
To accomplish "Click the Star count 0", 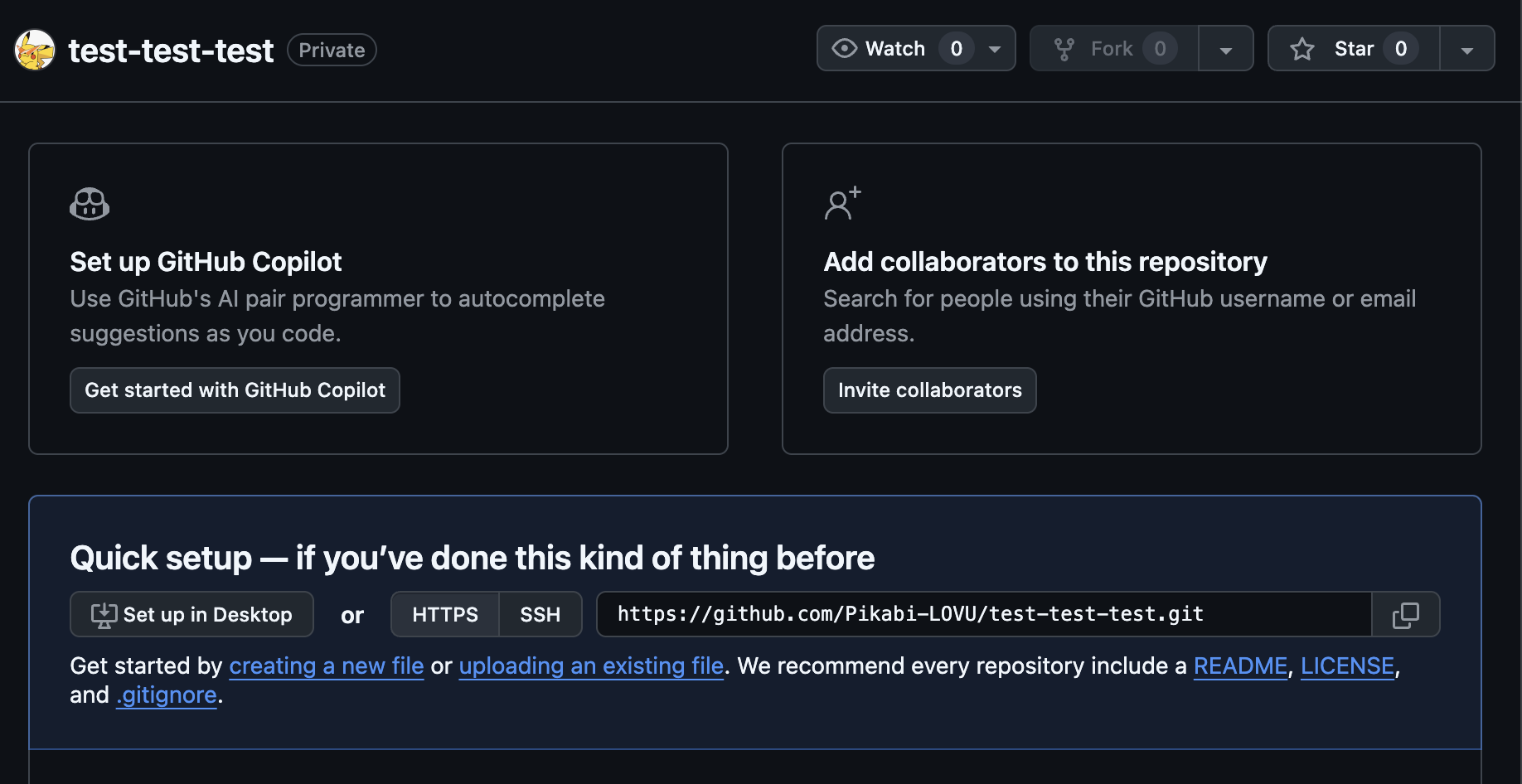I will coord(1401,49).
